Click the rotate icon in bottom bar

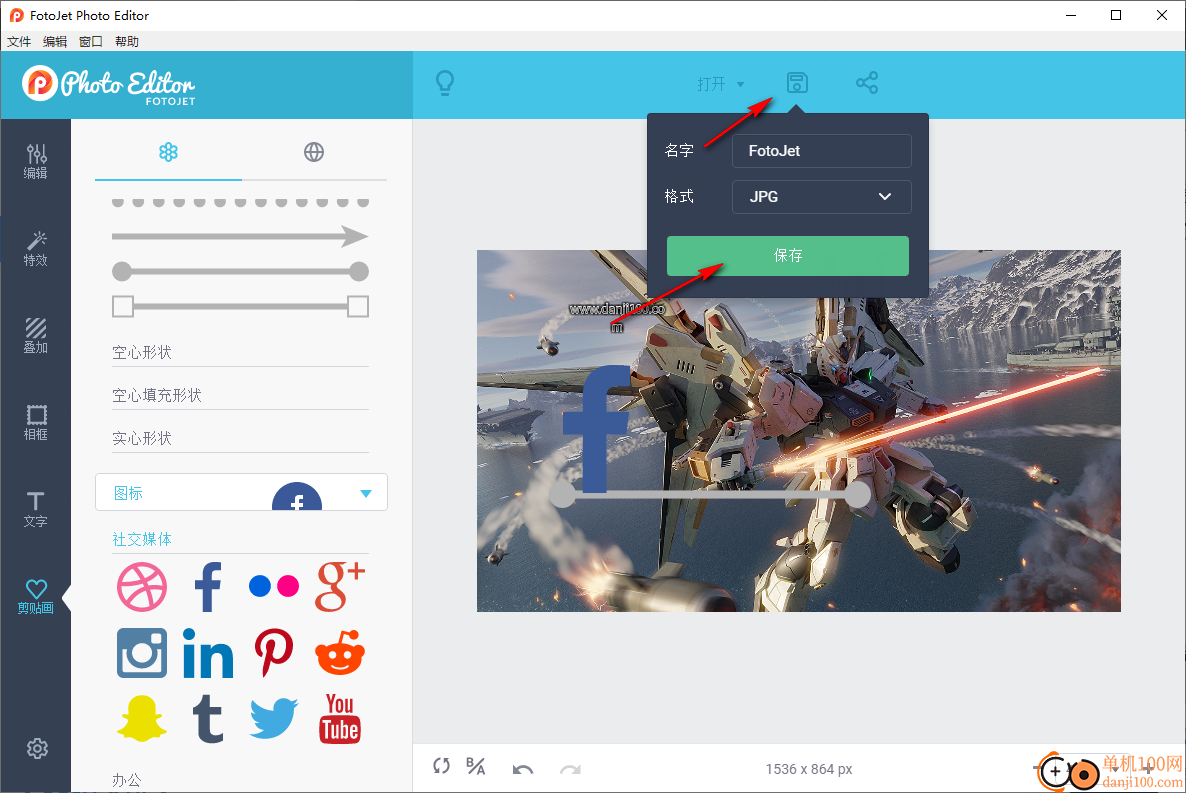point(442,766)
